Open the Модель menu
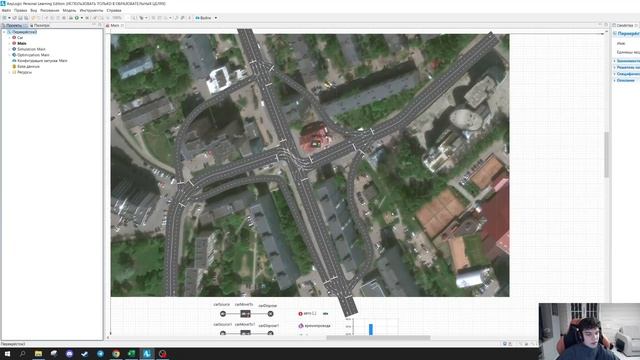 click(69, 10)
